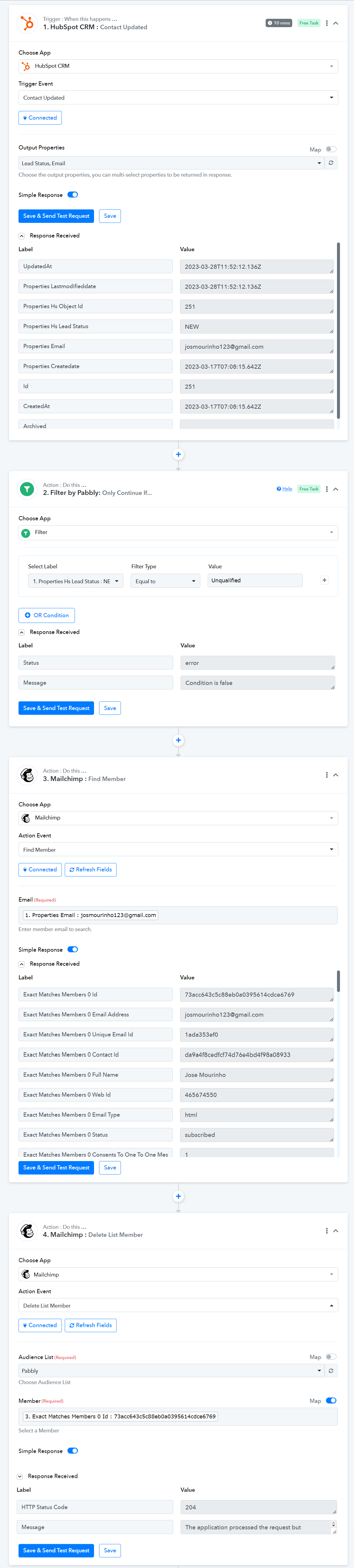Refresh the Audience List options
Screen dimensions: 354x1568
(x=331, y=1371)
